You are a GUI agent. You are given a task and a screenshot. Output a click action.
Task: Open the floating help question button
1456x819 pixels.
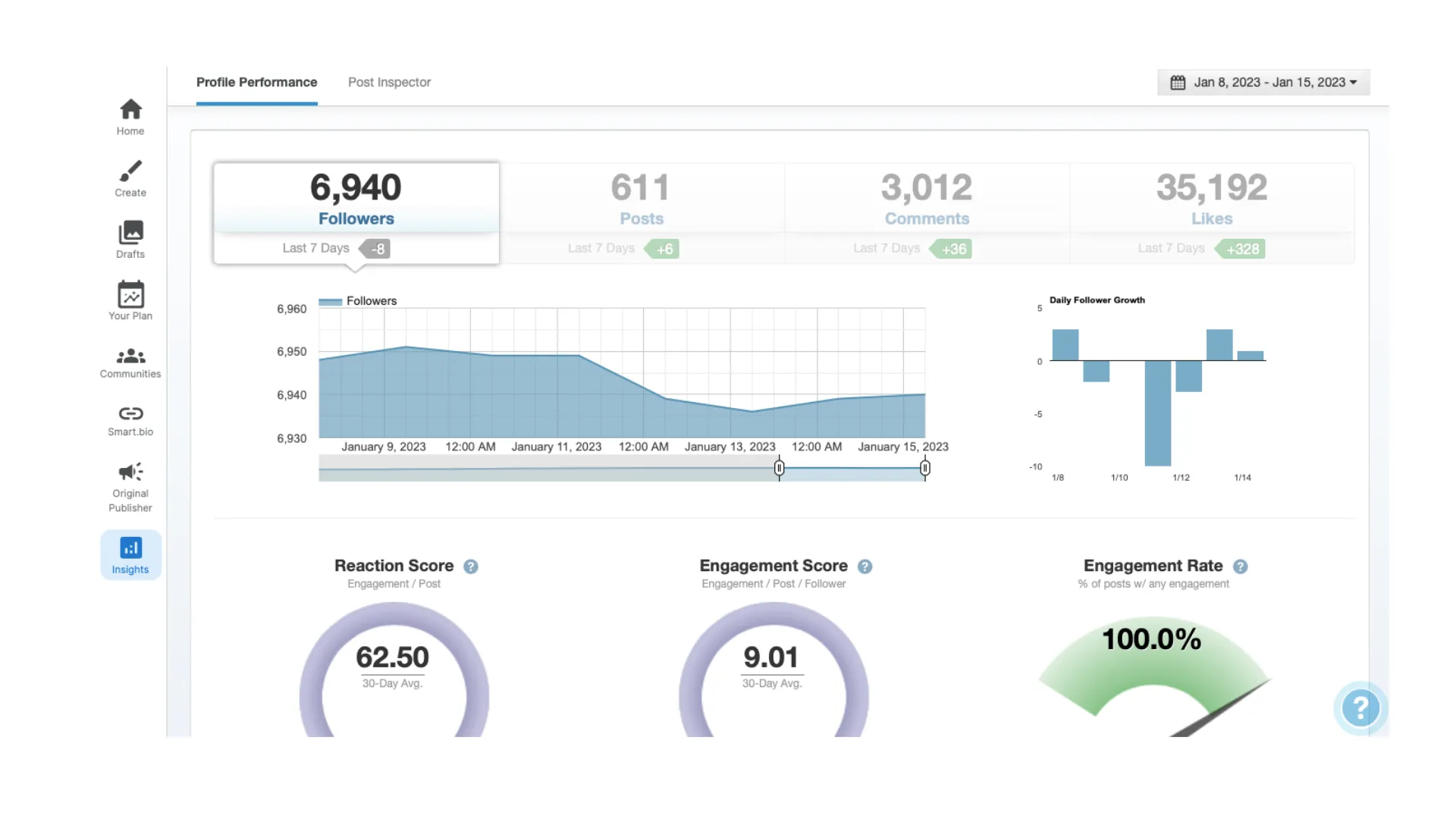pyautogui.click(x=1360, y=708)
